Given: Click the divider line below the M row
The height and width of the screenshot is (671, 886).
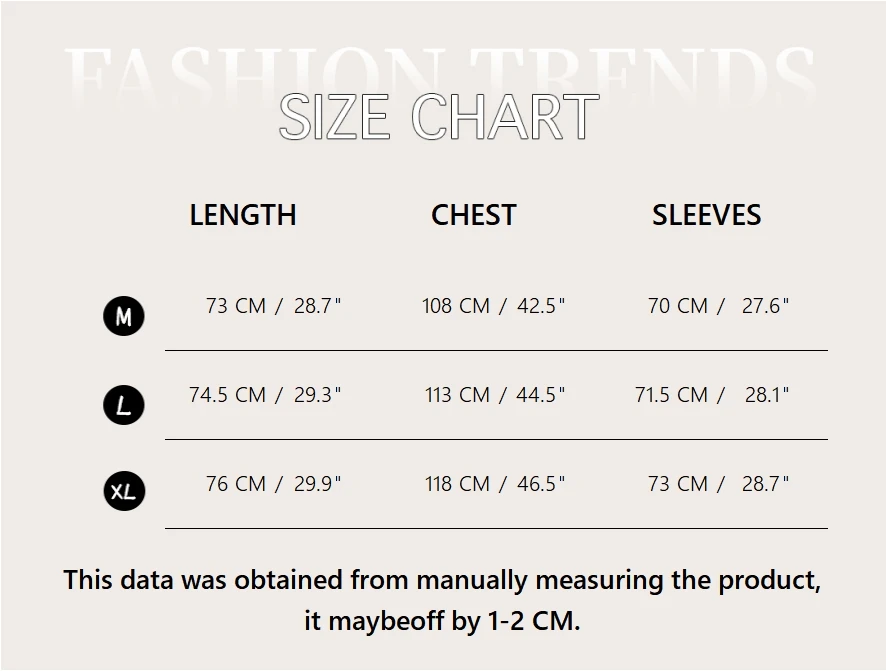Looking at the screenshot, I should pos(496,351).
